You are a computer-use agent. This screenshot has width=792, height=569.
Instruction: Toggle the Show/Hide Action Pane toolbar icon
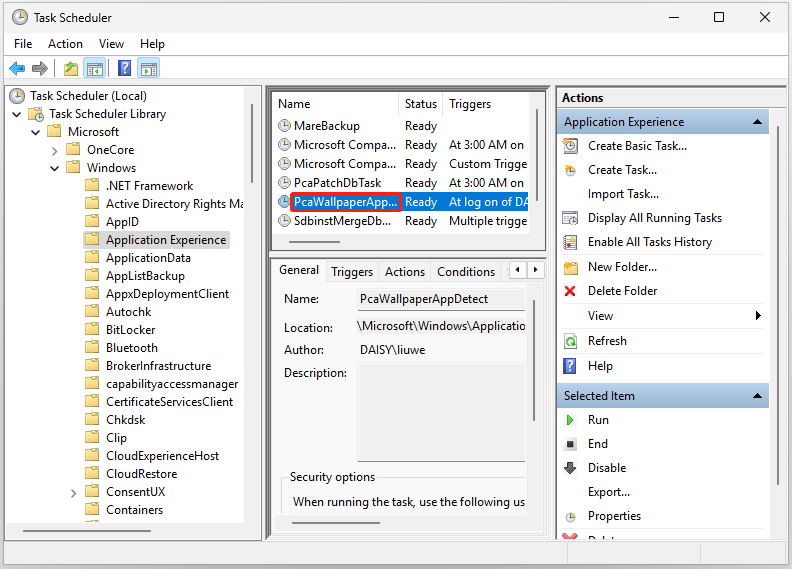149,68
